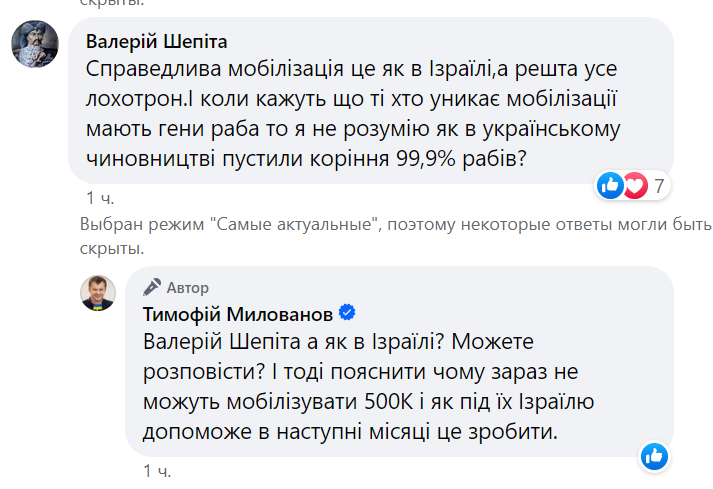Click the Like reaction on Милованов's reply
The height and width of the screenshot is (489, 713).
[x=654, y=456]
